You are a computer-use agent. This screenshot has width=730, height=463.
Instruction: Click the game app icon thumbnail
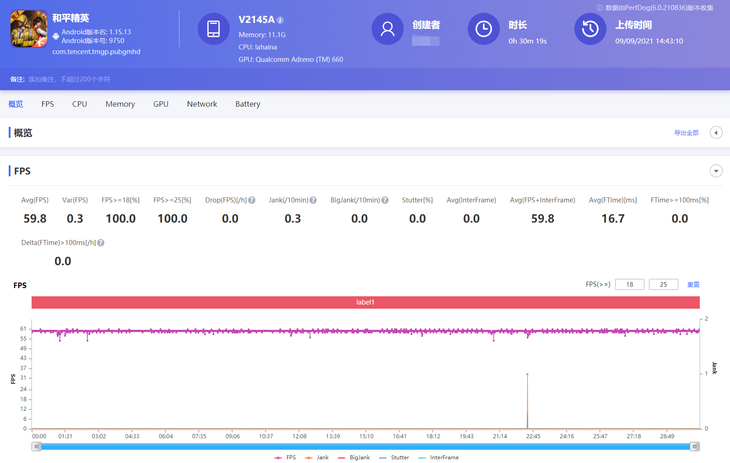(x=28, y=30)
